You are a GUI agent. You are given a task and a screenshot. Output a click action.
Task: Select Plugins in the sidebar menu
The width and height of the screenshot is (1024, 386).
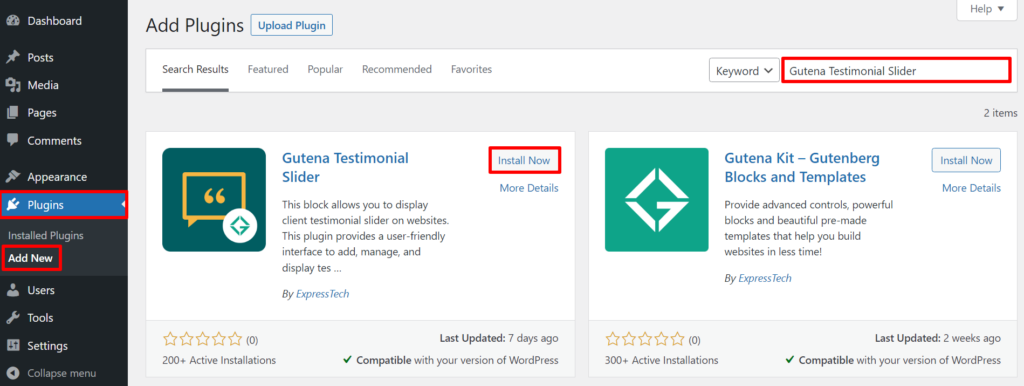coord(64,205)
